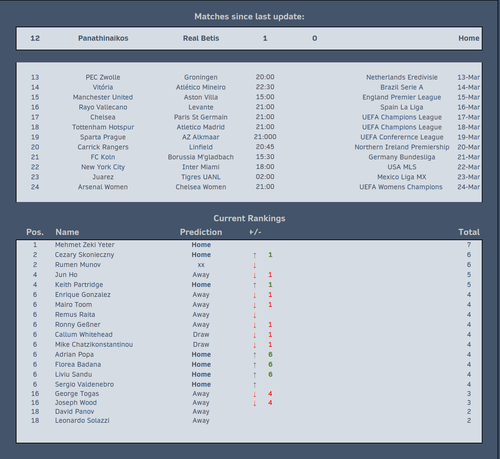Click green 6 beside Florea Badana
The width and height of the screenshot is (500, 459).
point(270,365)
